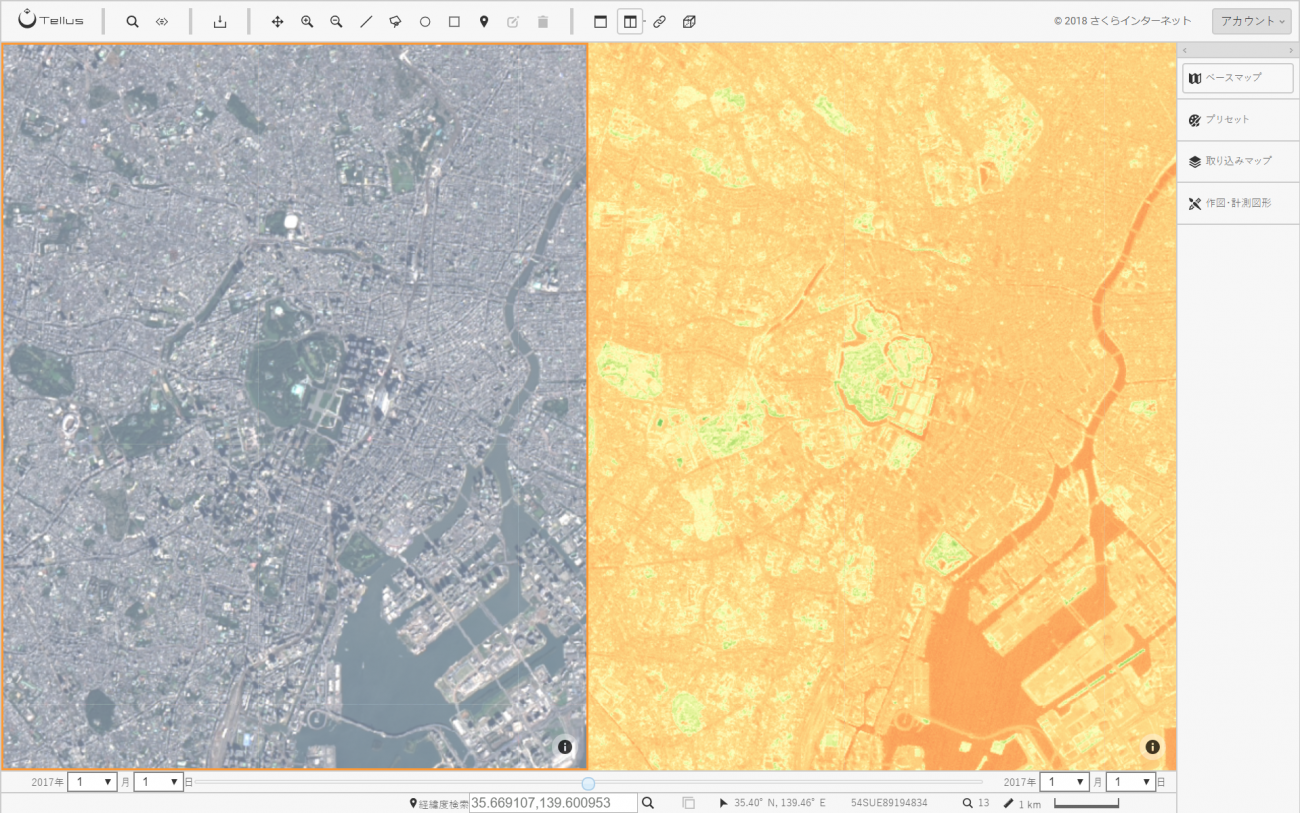This screenshot has width=1300, height=813.
Task: Click the 3D cube view icon
Action: 689,21
